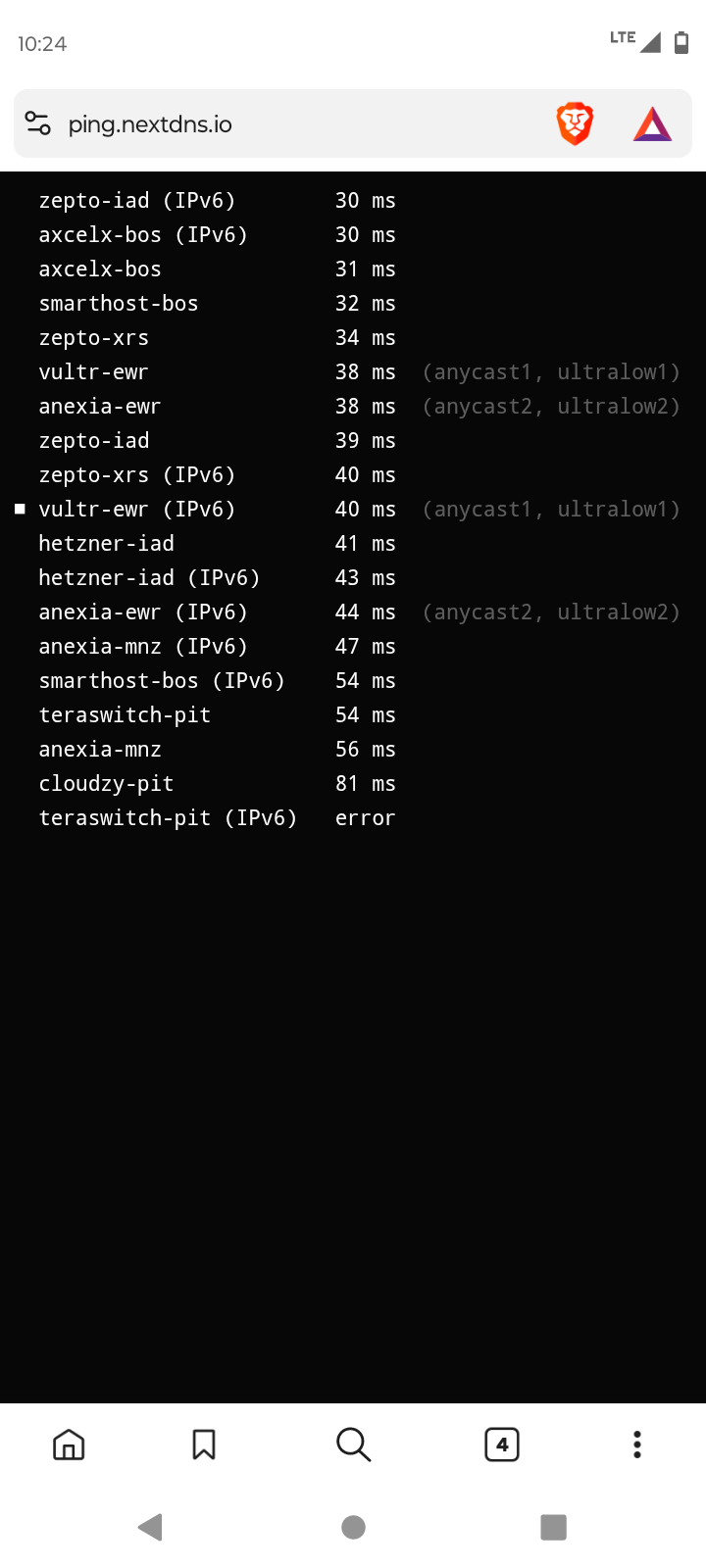Tap the ping.nextdns.io address field
The height and width of the screenshot is (1568, 706).
click(294, 124)
